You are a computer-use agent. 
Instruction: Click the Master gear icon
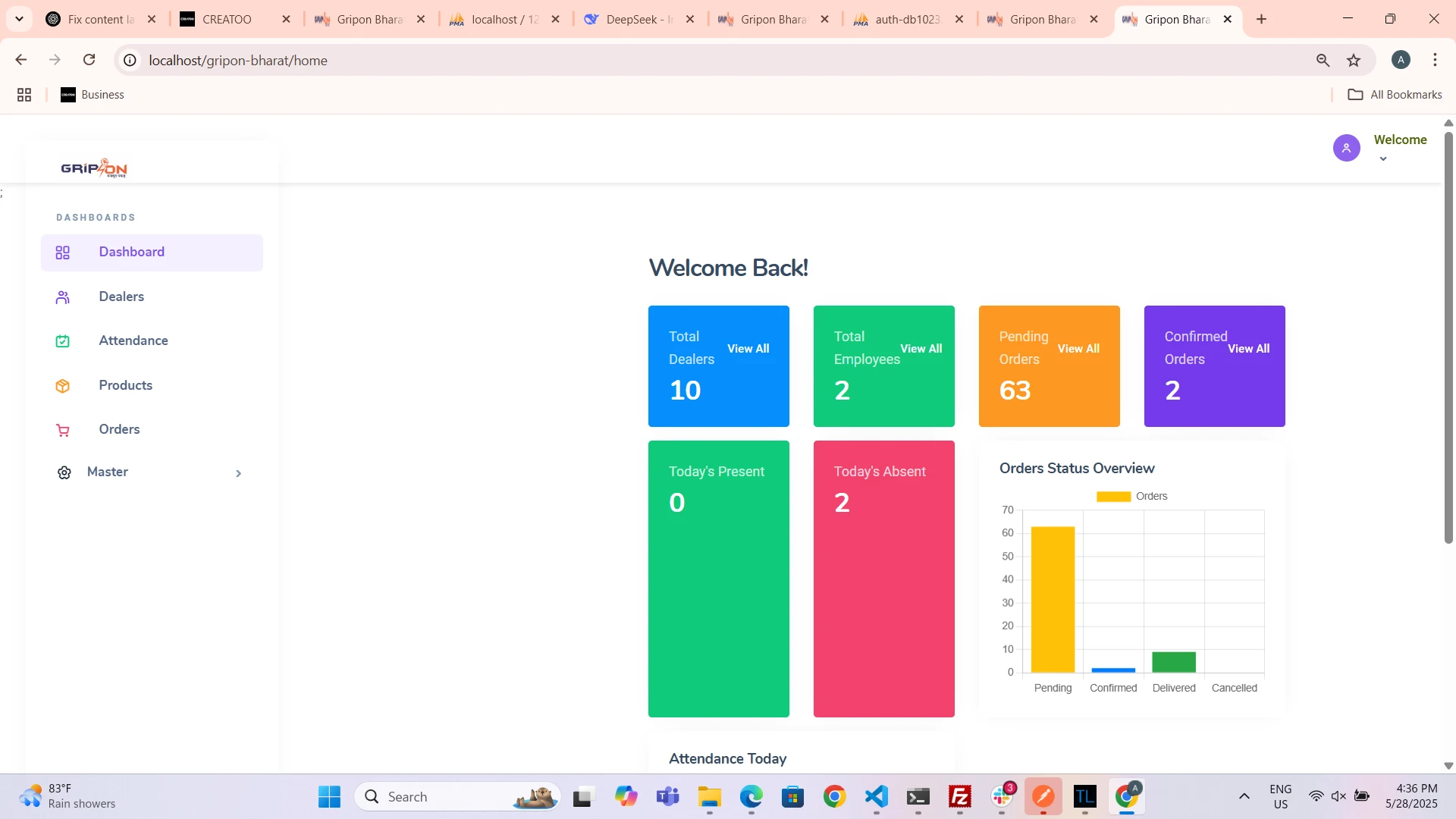pos(64,473)
